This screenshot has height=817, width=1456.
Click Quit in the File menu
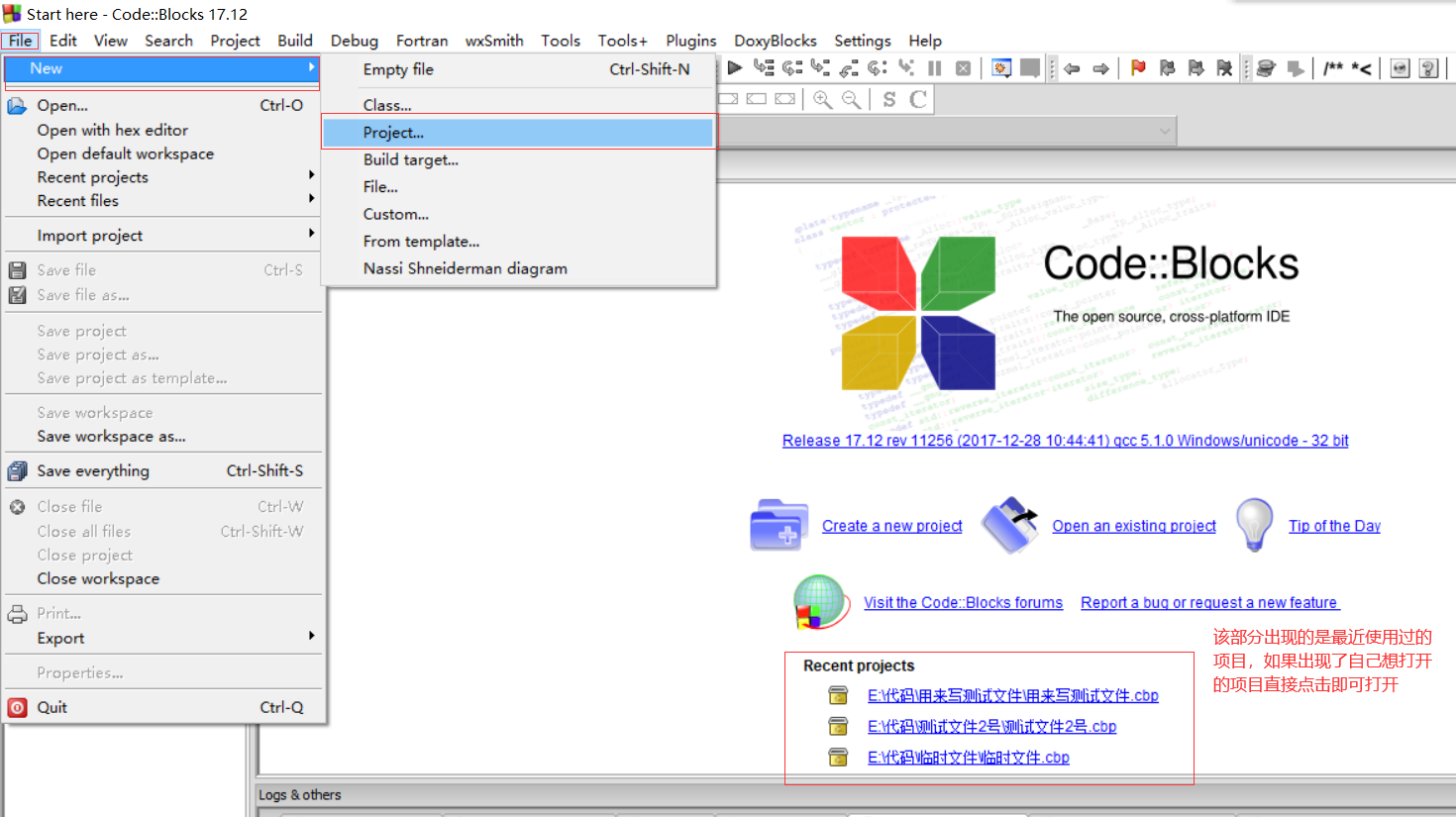160,707
